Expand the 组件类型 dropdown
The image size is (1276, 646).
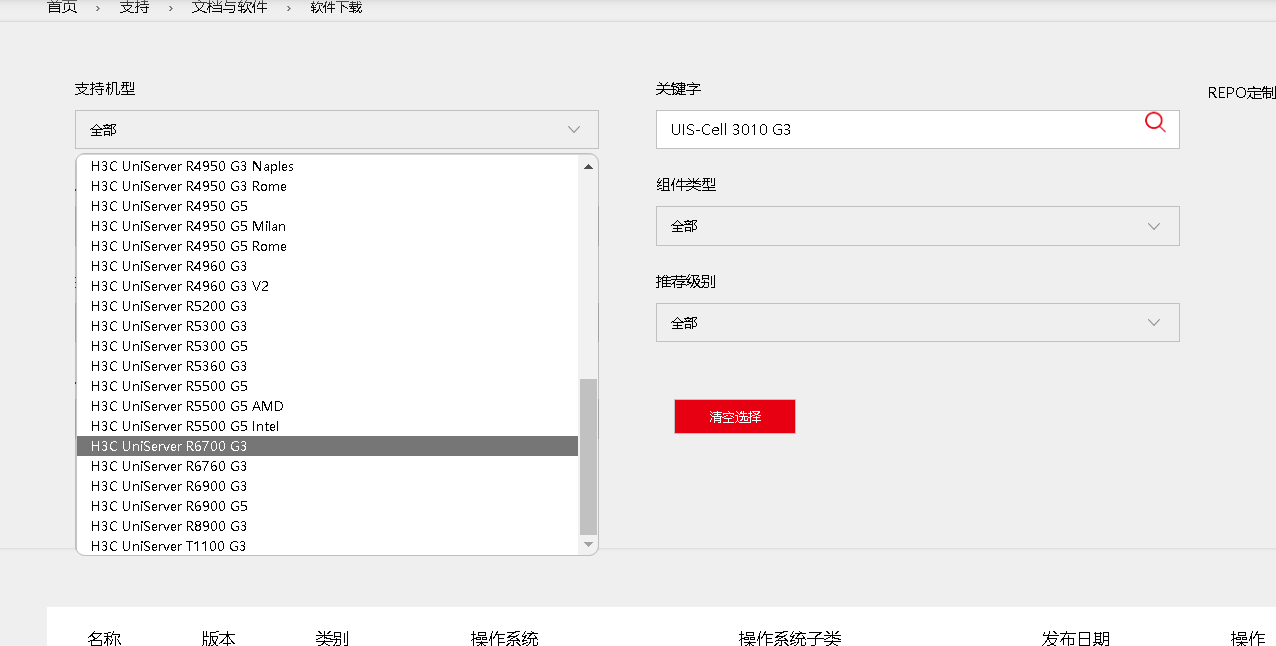tap(917, 226)
